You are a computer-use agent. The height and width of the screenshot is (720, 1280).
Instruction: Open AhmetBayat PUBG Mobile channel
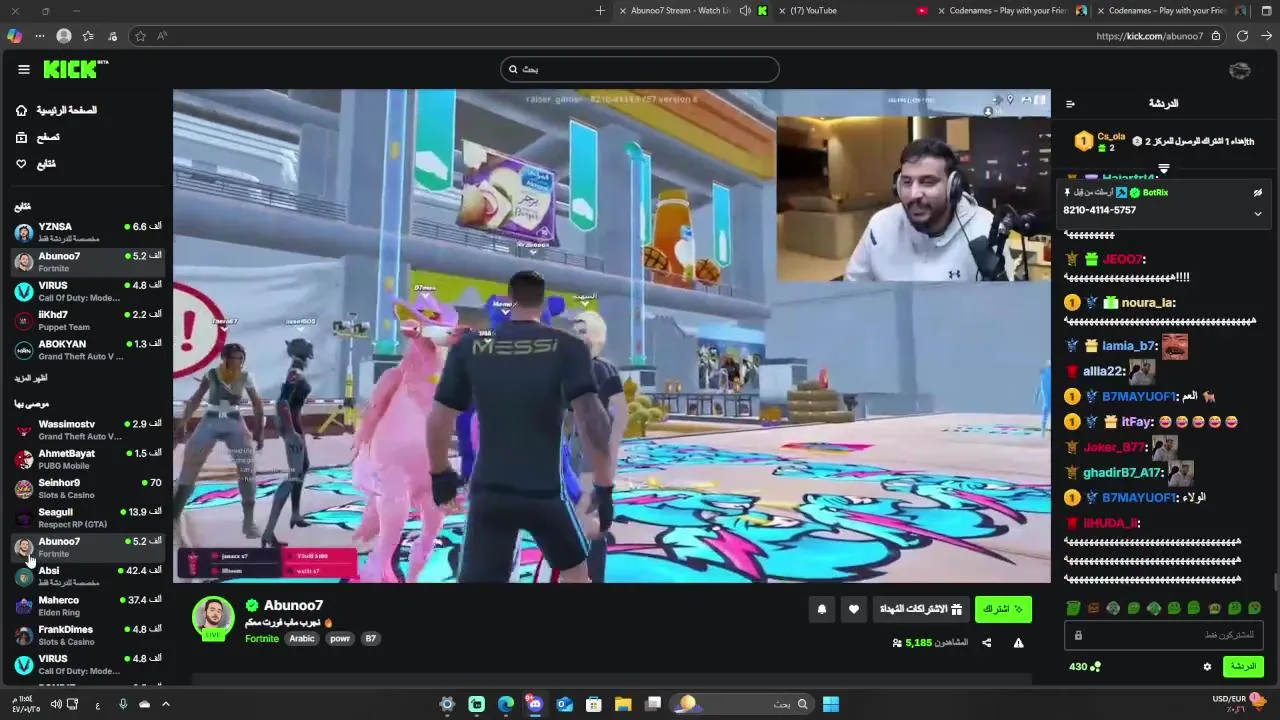click(x=88, y=459)
